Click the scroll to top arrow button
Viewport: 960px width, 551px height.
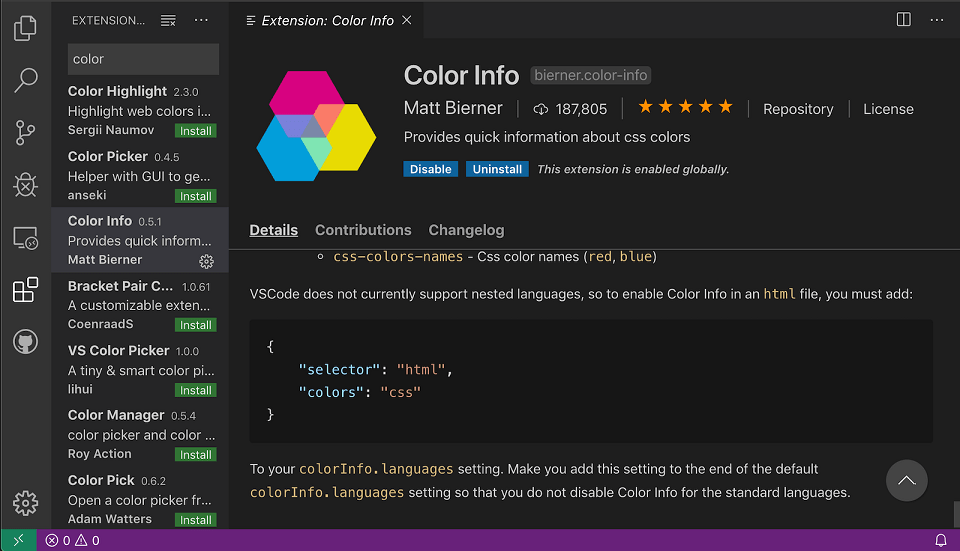[906, 481]
